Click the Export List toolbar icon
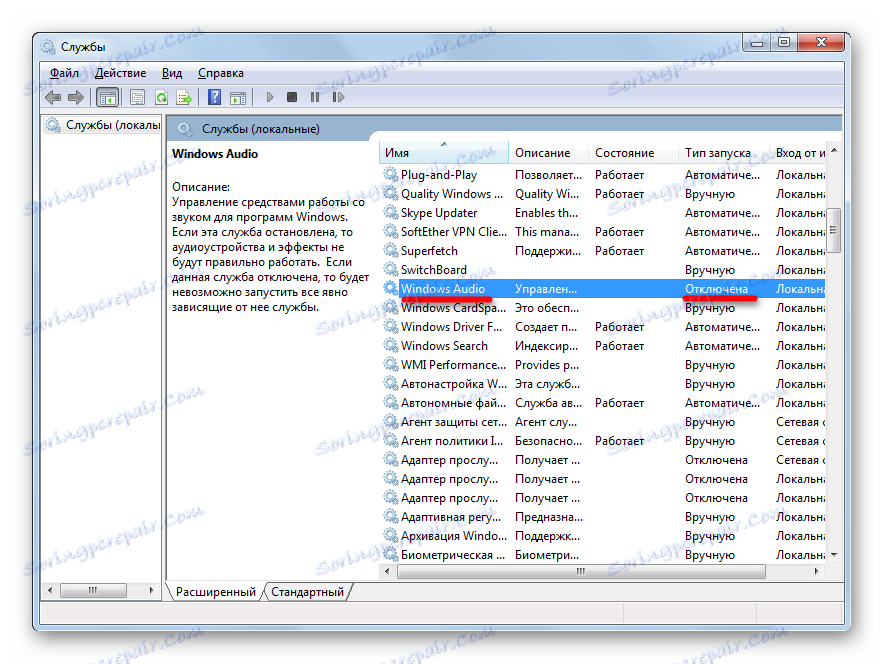884x664 pixels. pyautogui.click(x=185, y=97)
